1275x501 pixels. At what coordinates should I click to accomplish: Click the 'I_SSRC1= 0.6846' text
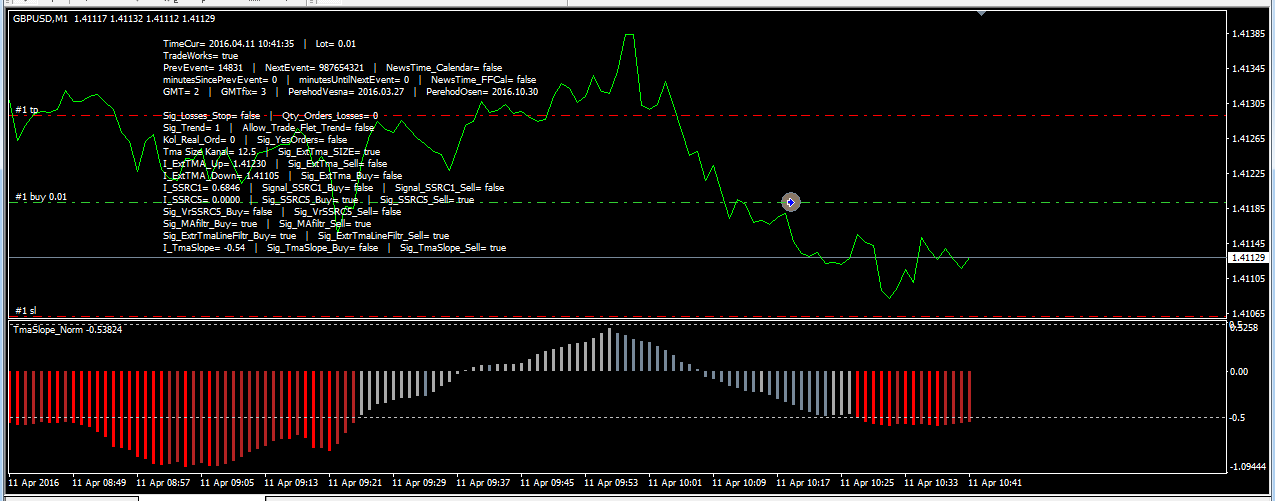pos(201,186)
